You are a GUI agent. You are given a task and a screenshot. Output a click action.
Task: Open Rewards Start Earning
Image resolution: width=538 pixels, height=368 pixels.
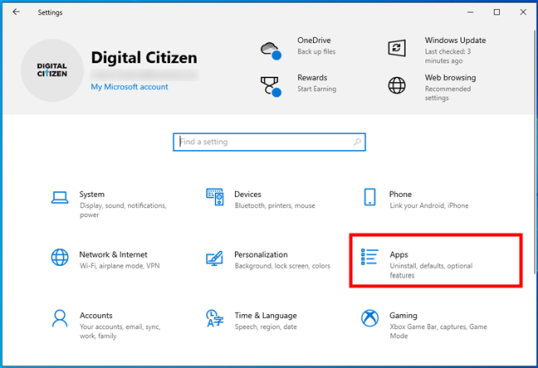(317, 83)
